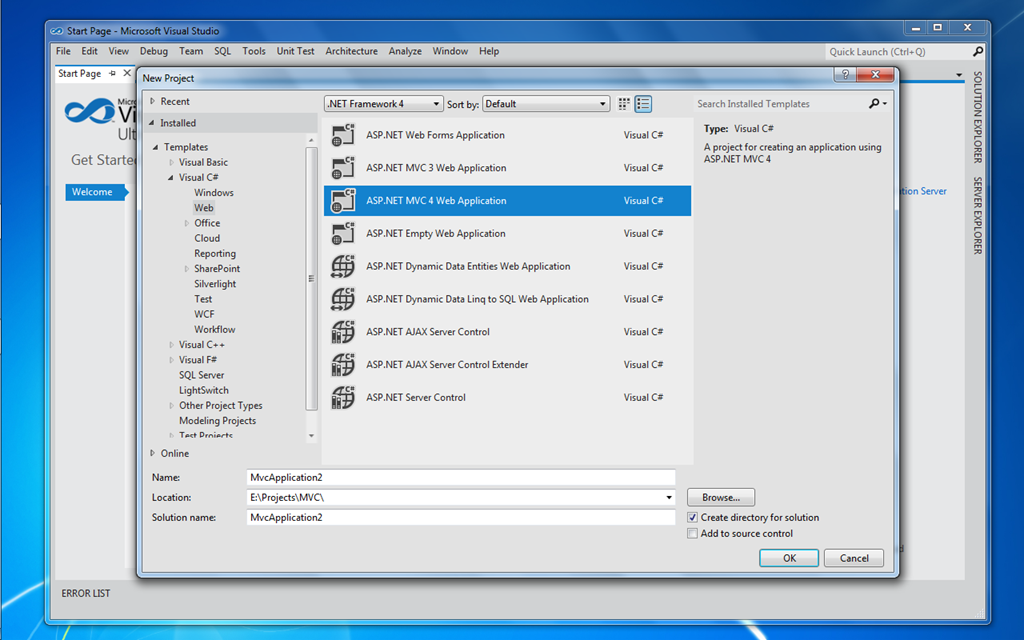
Task: Collapse the Visual C# tree node
Action: point(171,178)
